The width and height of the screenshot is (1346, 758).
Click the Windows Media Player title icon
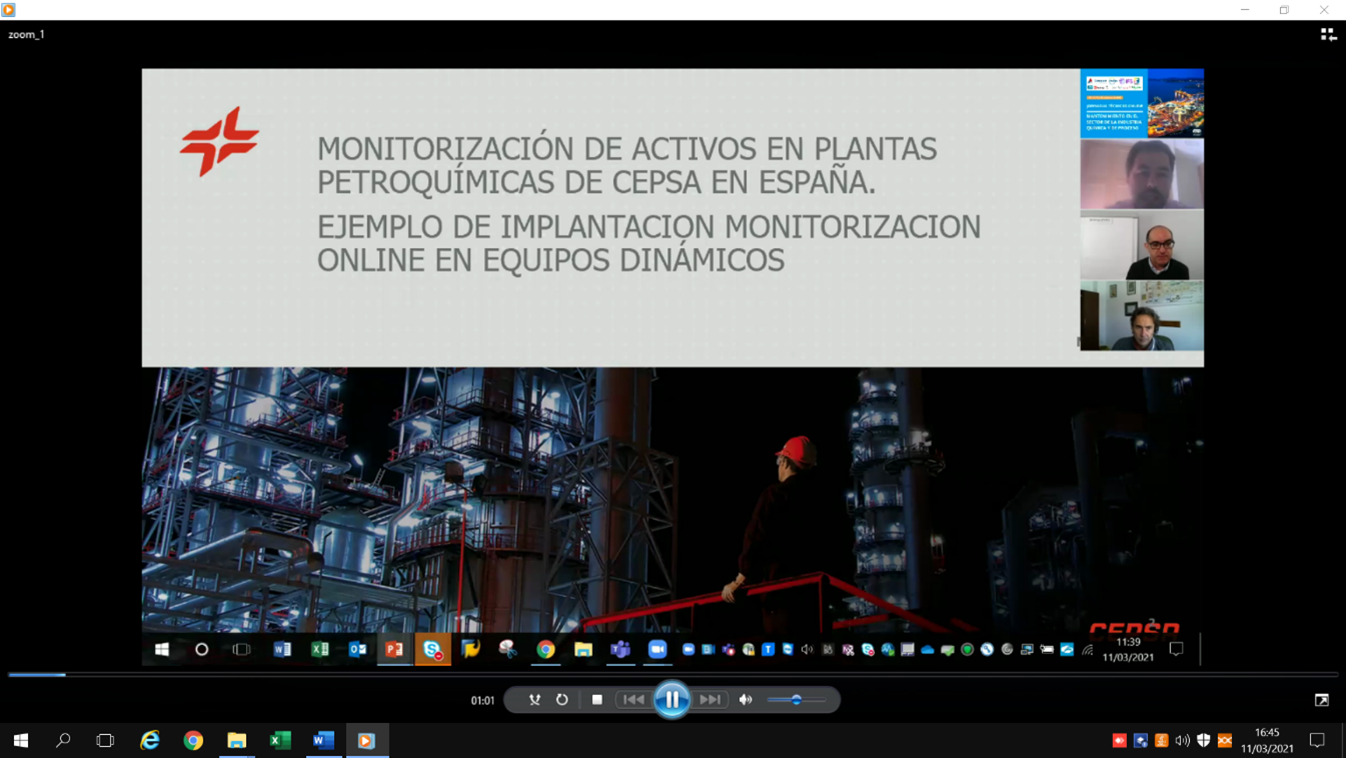(9, 9)
